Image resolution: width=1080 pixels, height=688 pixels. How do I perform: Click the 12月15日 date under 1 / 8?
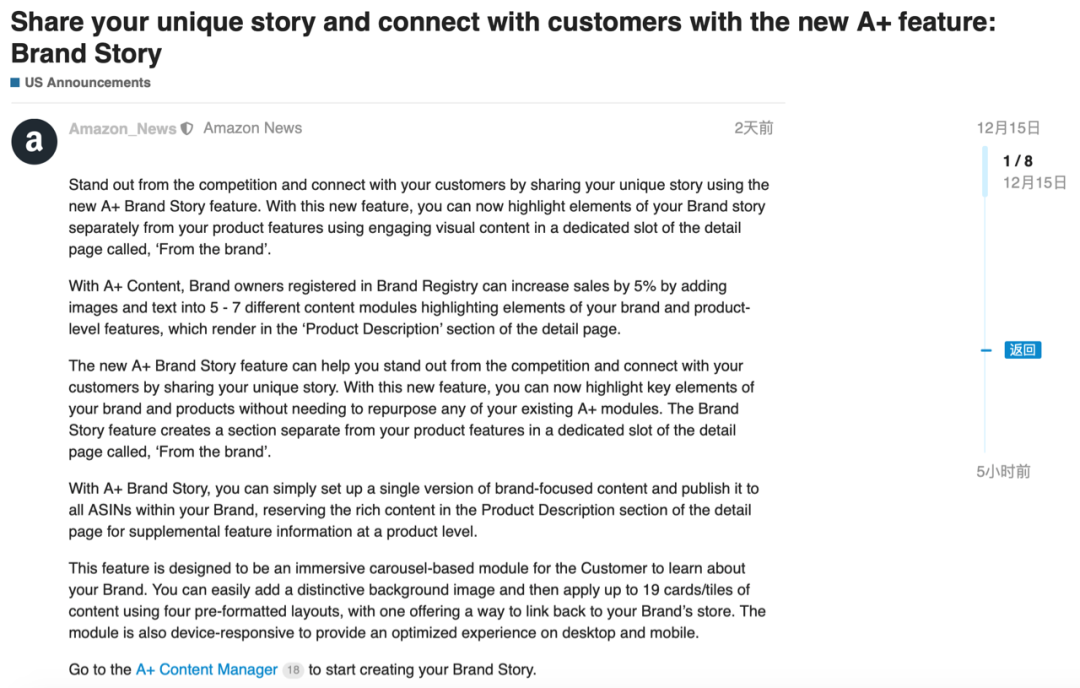click(1035, 183)
